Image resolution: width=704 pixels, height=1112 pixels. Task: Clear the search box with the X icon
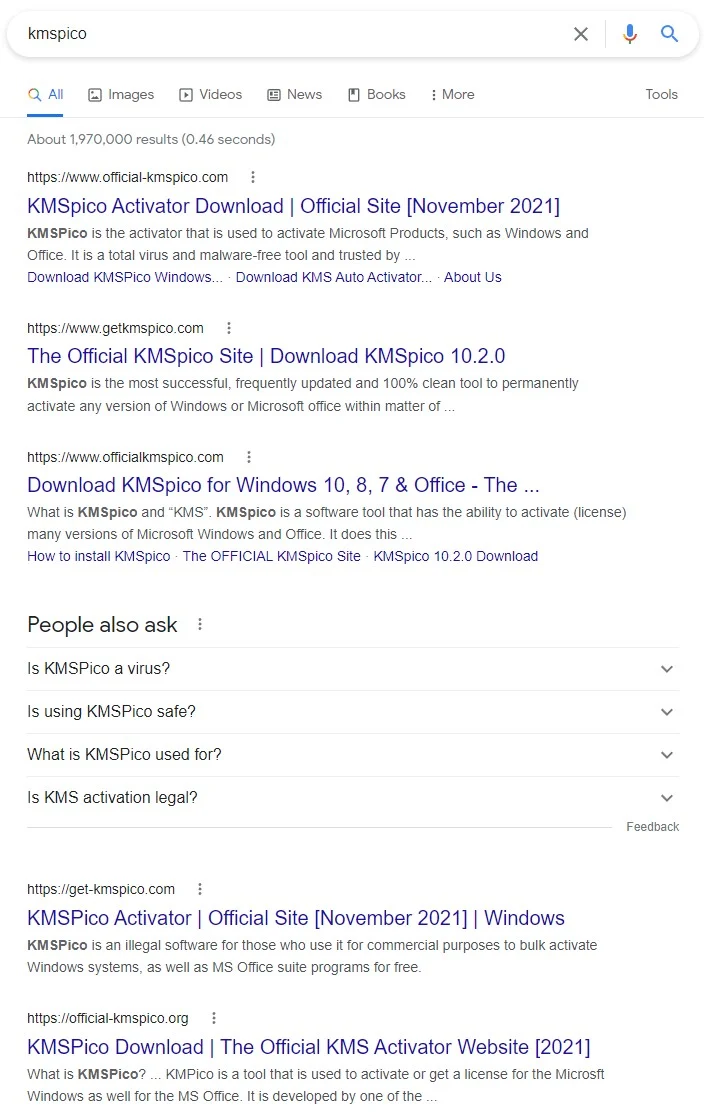[x=581, y=34]
